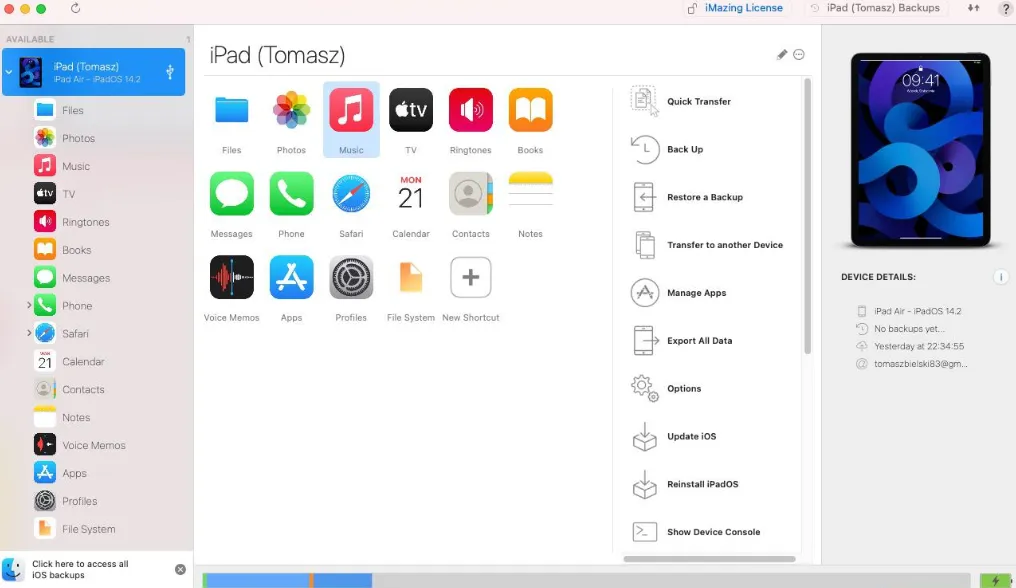Expand the Phone sidebar item arrow
The image size is (1016, 588).
pos(29,305)
